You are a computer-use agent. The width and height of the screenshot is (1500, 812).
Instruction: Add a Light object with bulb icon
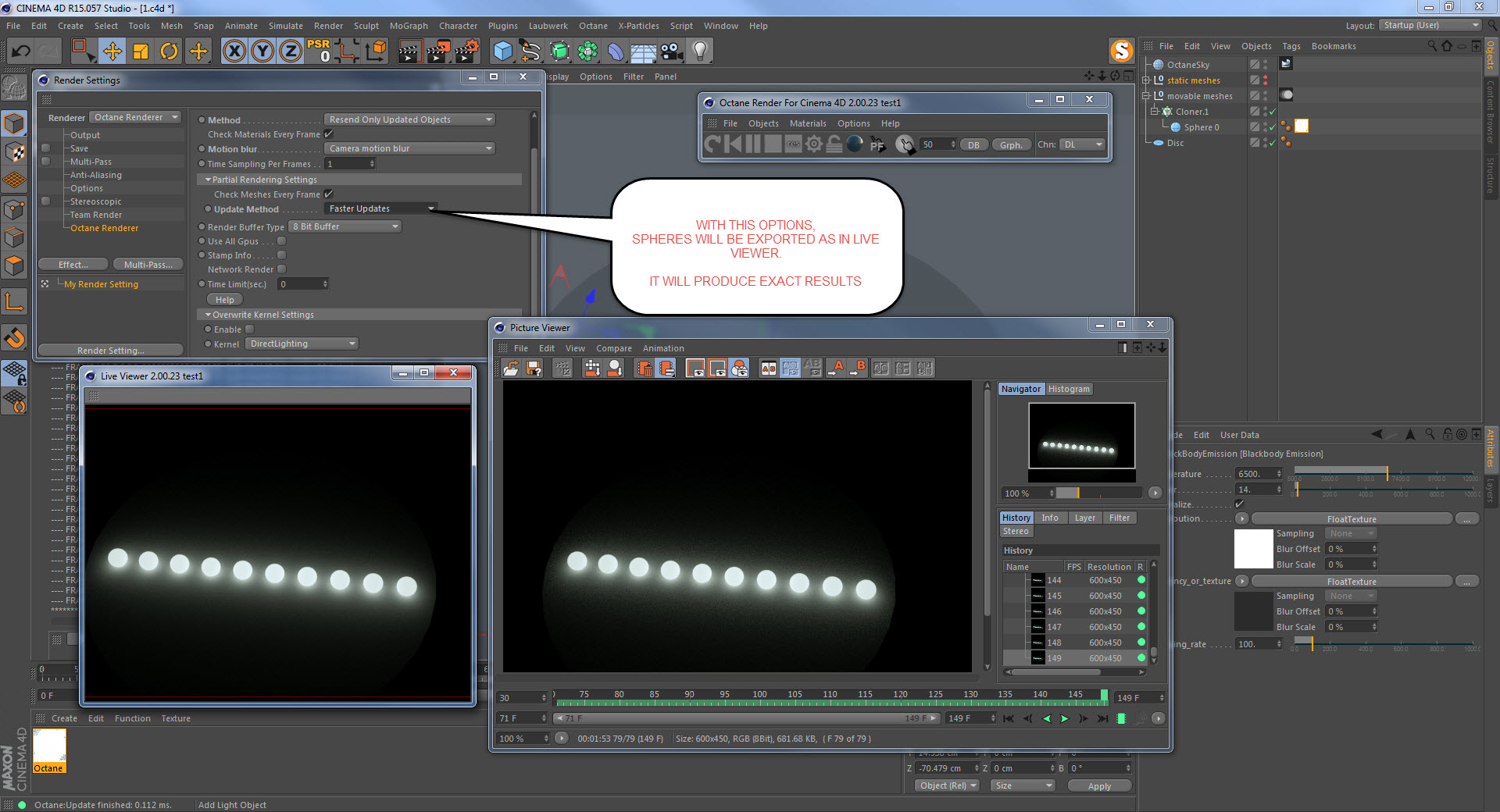click(700, 52)
